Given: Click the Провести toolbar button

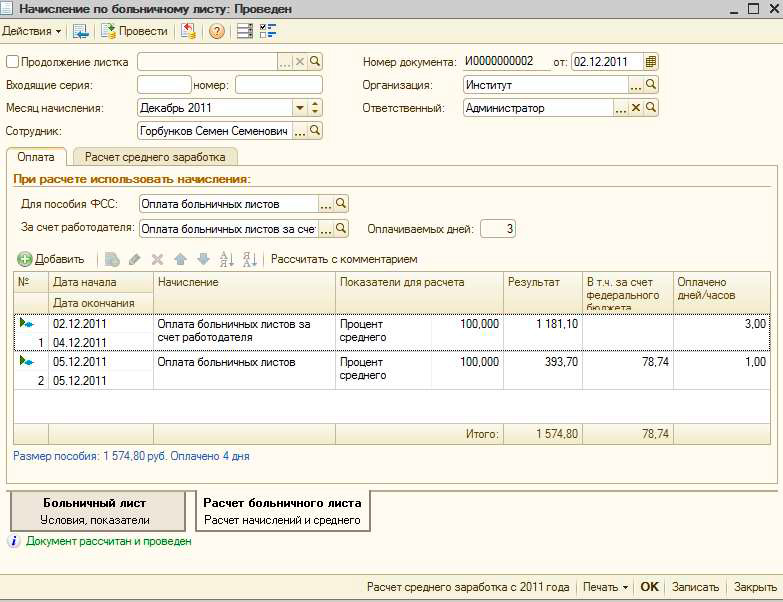Looking at the screenshot, I should 134,31.
